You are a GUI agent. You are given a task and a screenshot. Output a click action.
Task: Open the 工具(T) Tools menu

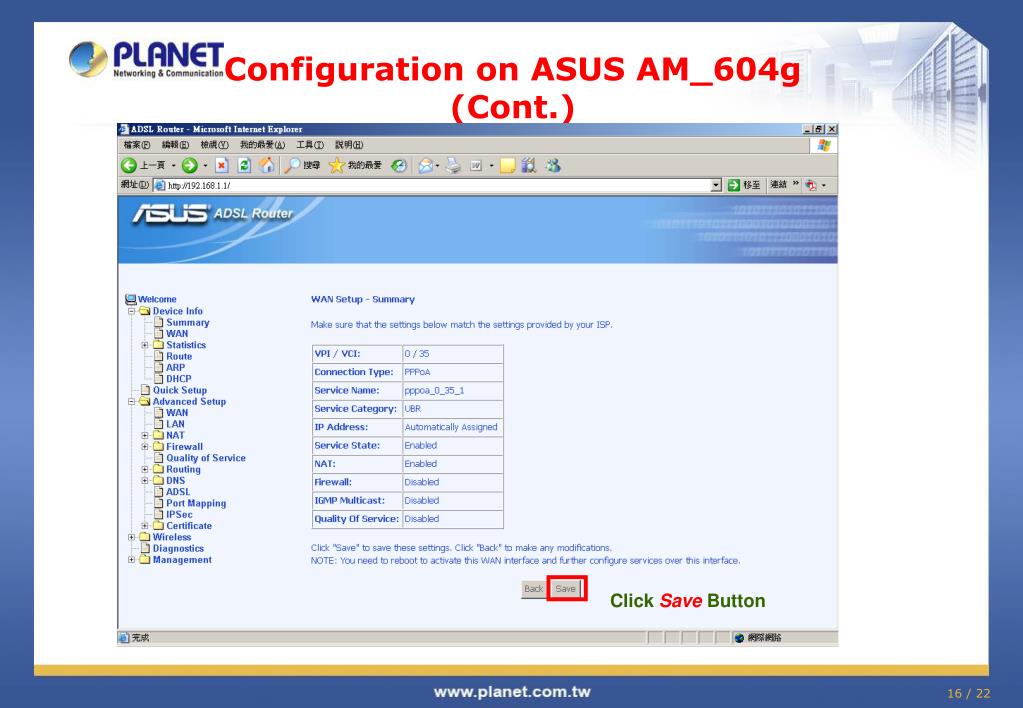tap(310, 145)
